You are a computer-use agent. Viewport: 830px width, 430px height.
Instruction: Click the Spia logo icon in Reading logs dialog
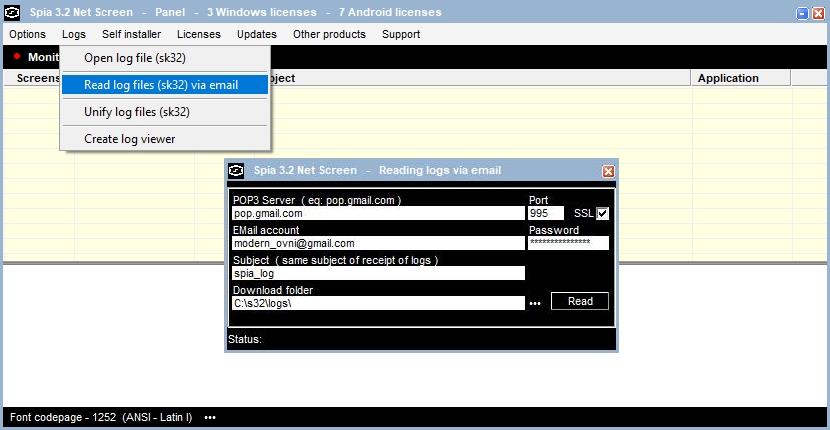click(x=236, y=171)
